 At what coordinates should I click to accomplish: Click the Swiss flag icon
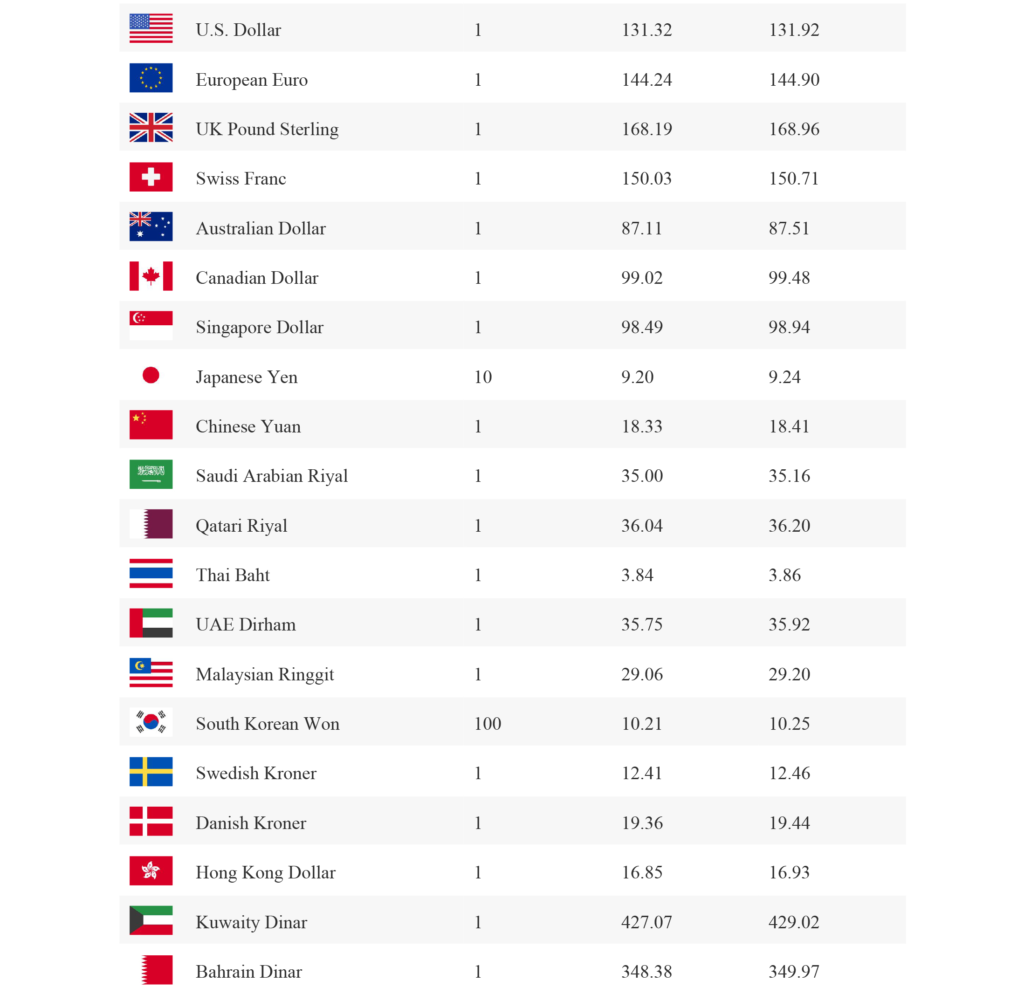click(151, 177)
